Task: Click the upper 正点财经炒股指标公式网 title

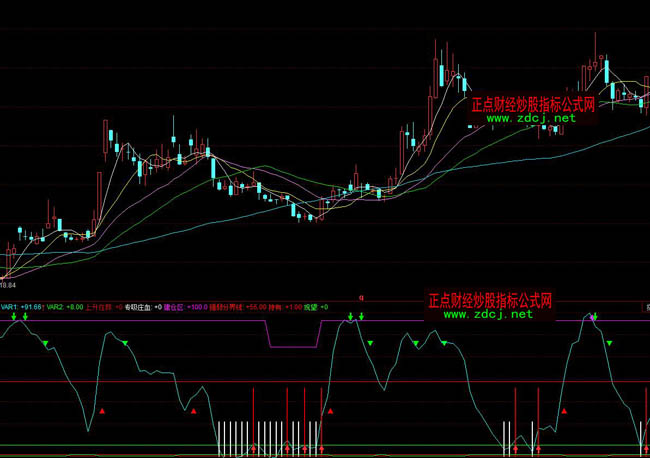Action: (x=533, y=103)
